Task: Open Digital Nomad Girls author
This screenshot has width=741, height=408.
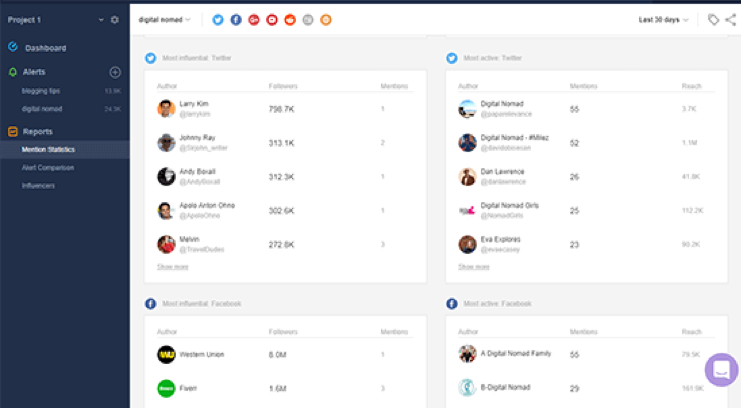Action: click(x=509, y=205)
